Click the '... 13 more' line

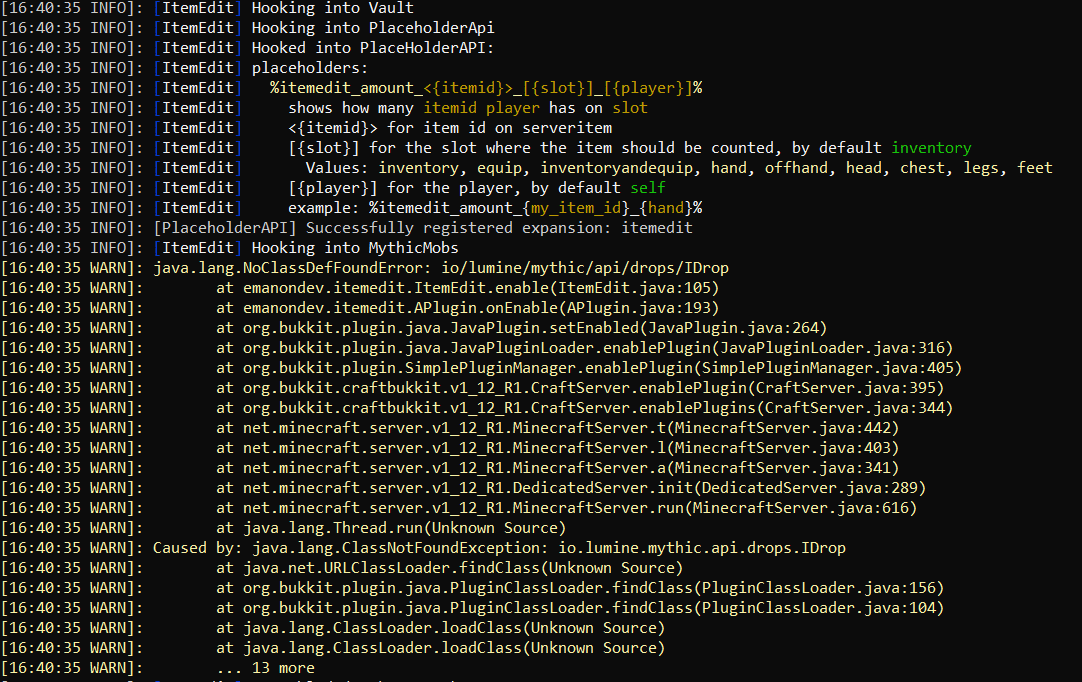pos(265,668)
